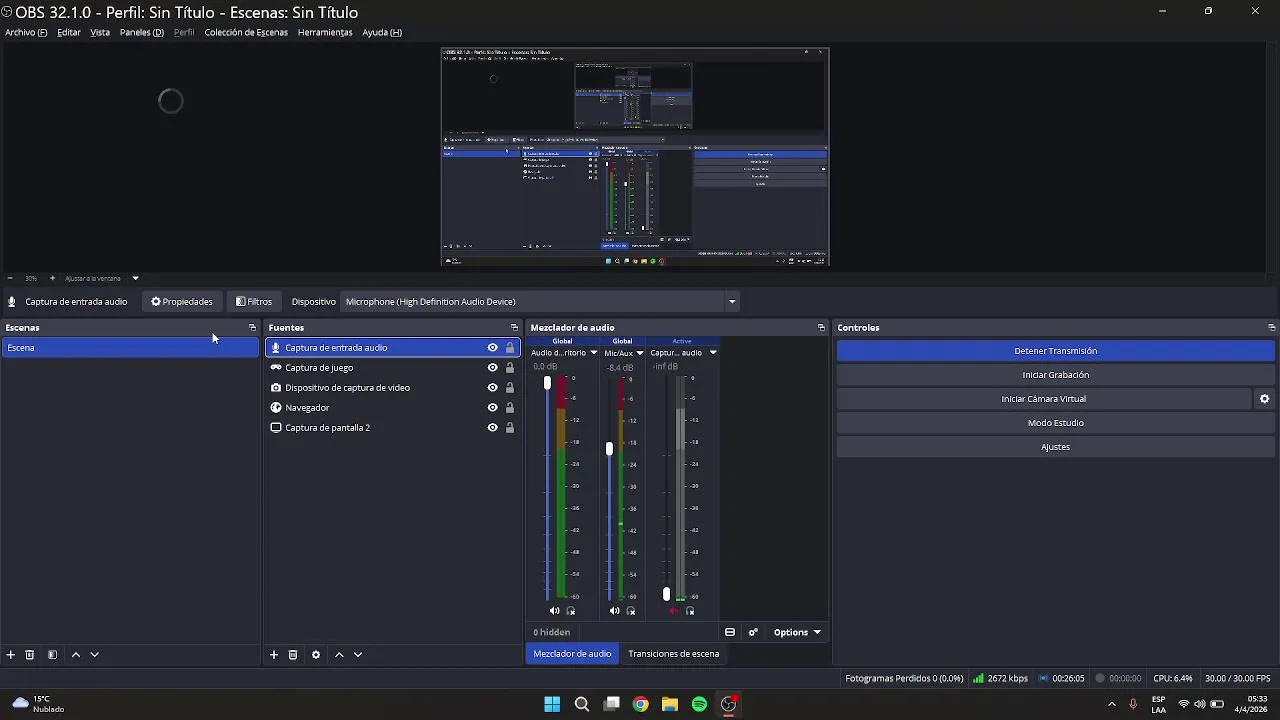
Task: Lock Captura de pantalla 2 source
Action: point(510,428)
